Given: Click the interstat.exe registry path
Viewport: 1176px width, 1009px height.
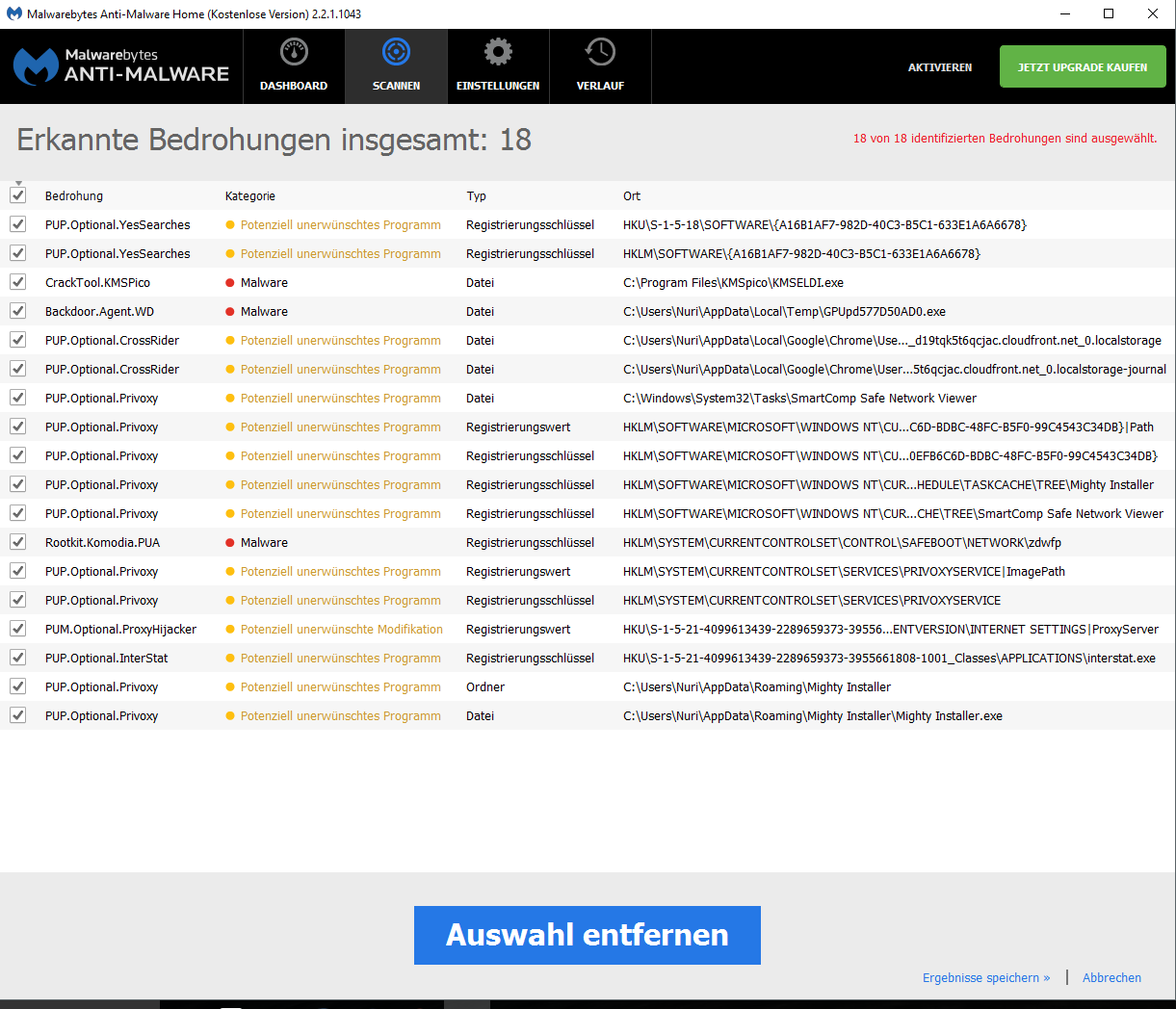Looking at the screenshot, I should click(889, 658).
